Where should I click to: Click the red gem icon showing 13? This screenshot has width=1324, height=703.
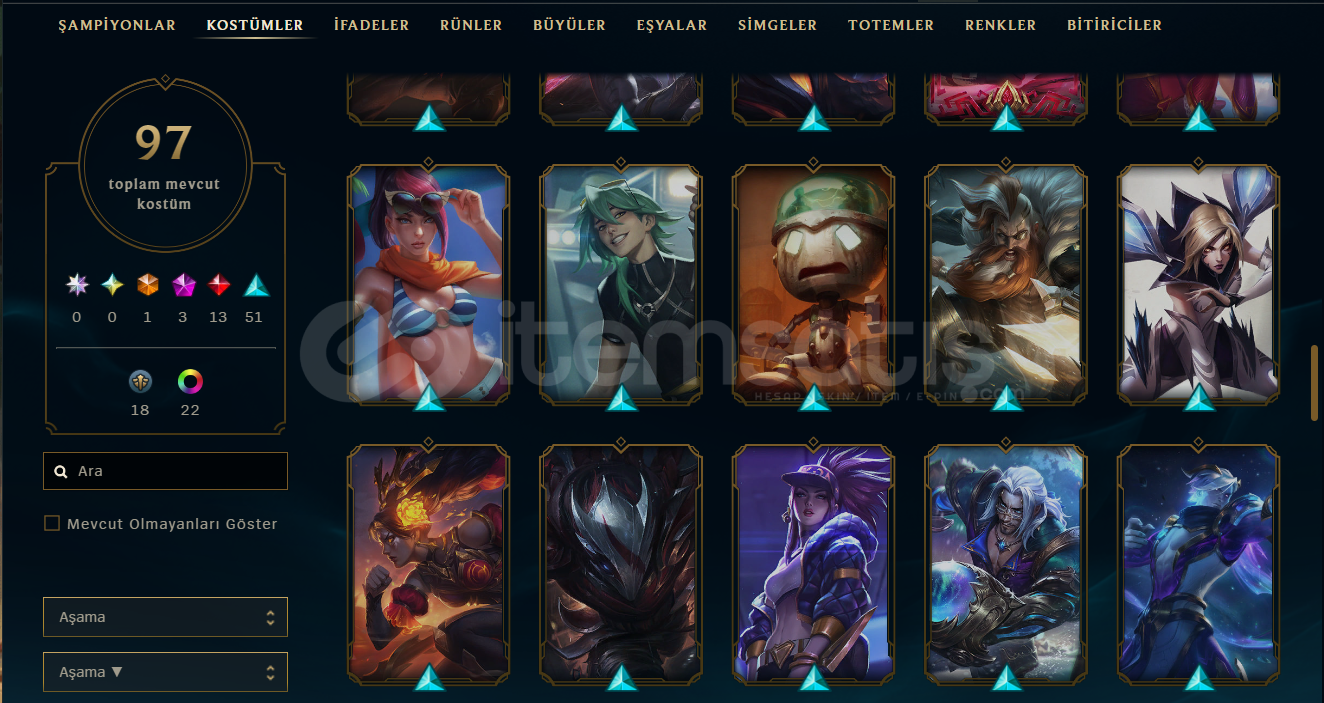click(x=219, y=286)
